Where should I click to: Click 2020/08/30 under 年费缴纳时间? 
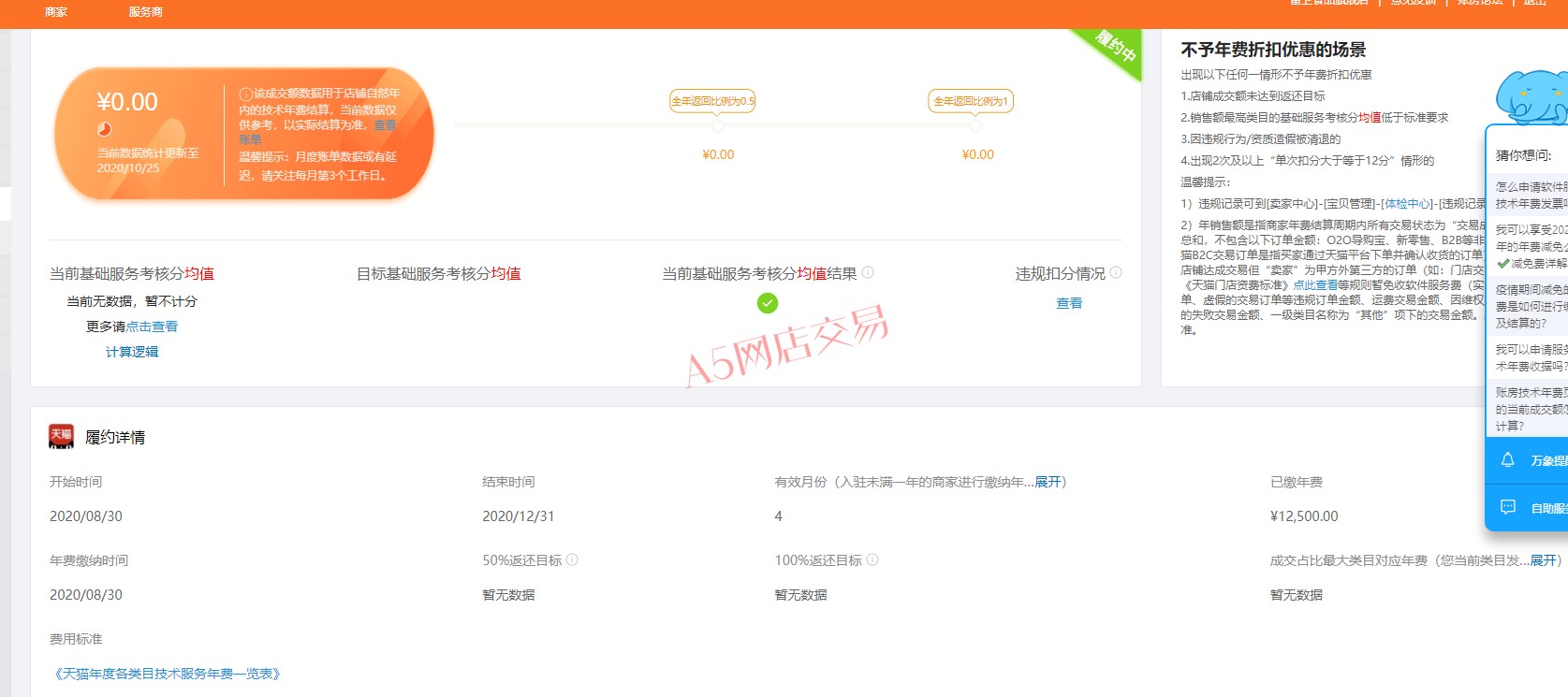click(x=86, y=595)
